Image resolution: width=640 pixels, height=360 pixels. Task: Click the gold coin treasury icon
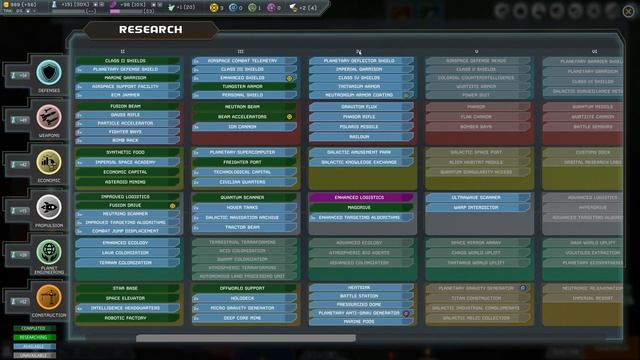click(x=6, y=4)
